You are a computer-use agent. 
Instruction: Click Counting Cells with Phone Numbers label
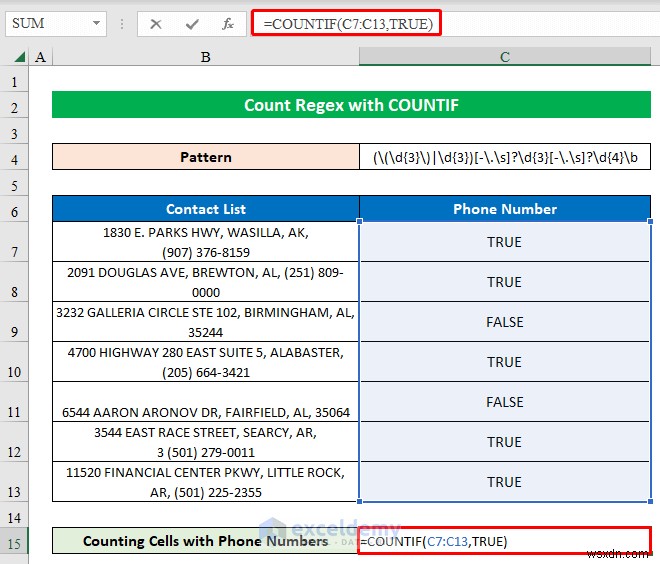pyautogui.click(x=206, y=541)
